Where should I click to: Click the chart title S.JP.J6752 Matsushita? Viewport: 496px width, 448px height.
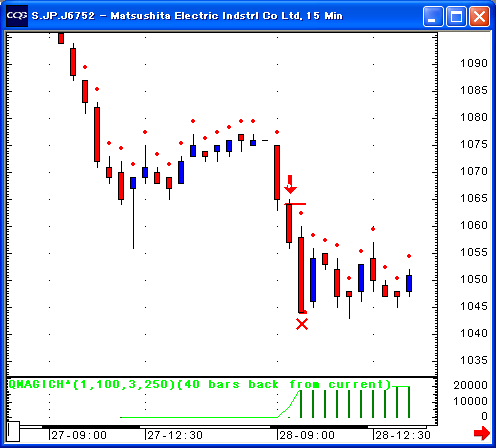coord(187,16)
